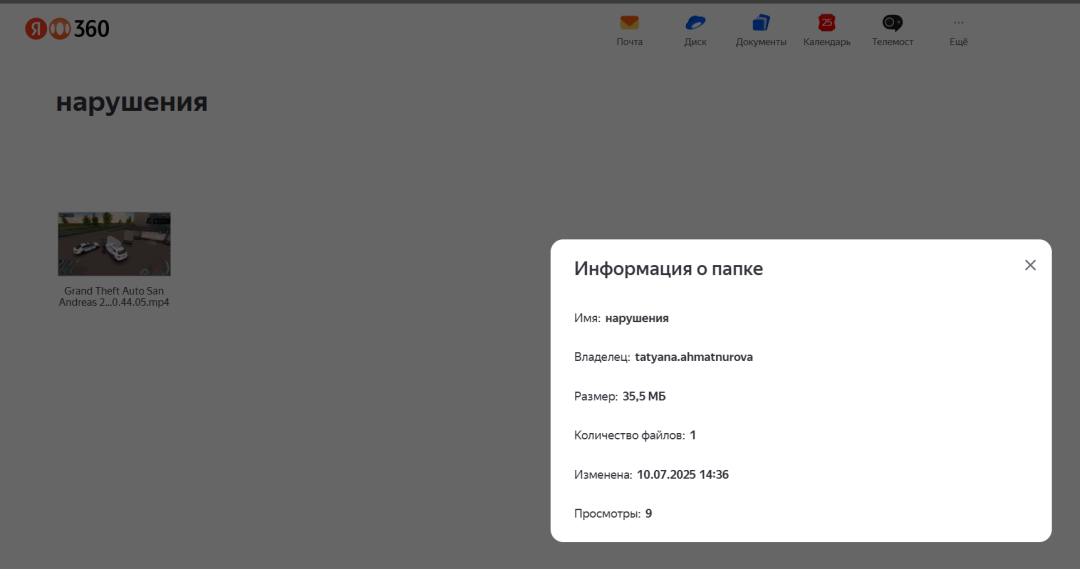This screenshot has width=1080, height=569.
Task: Click the dialog title Информация о папке
Action: pos(668,269)
